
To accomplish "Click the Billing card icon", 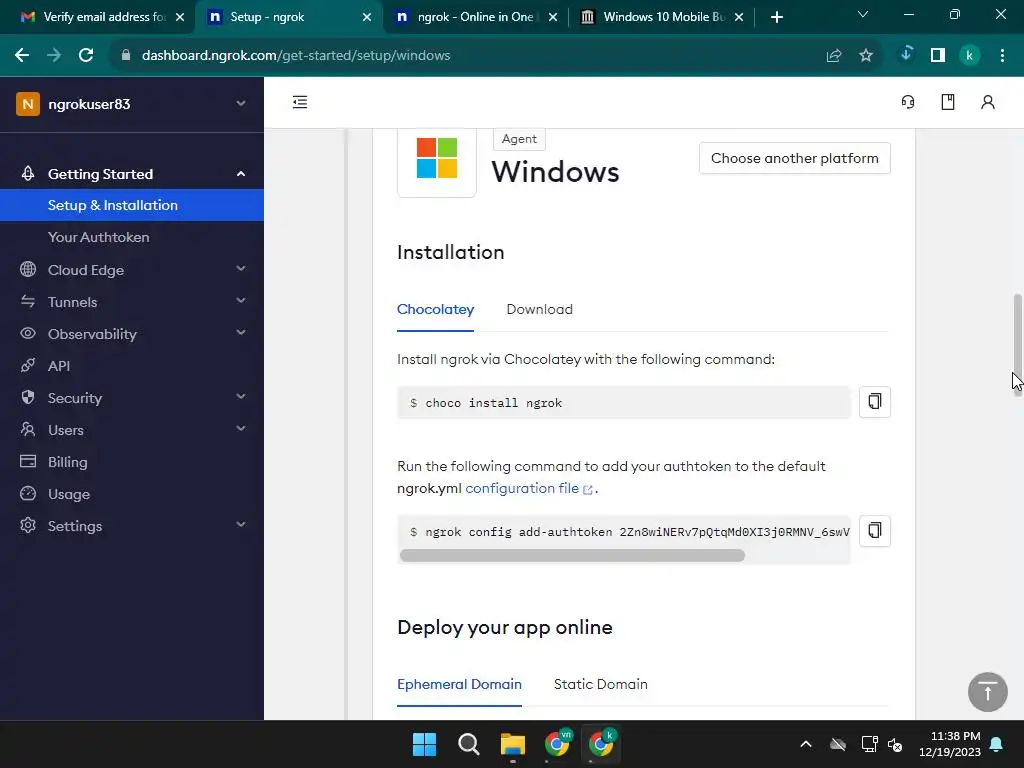I will point(27,461).
